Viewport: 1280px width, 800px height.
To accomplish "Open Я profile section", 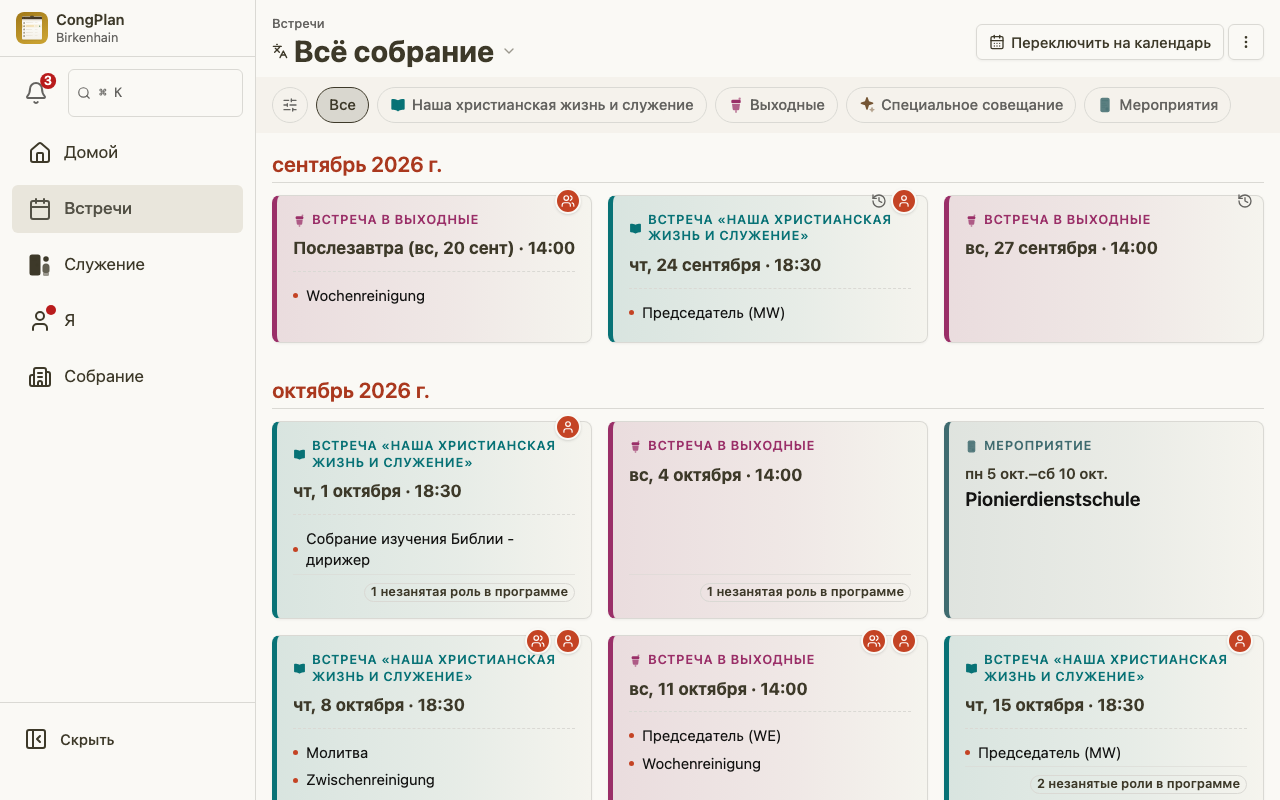I will (127, 321).
